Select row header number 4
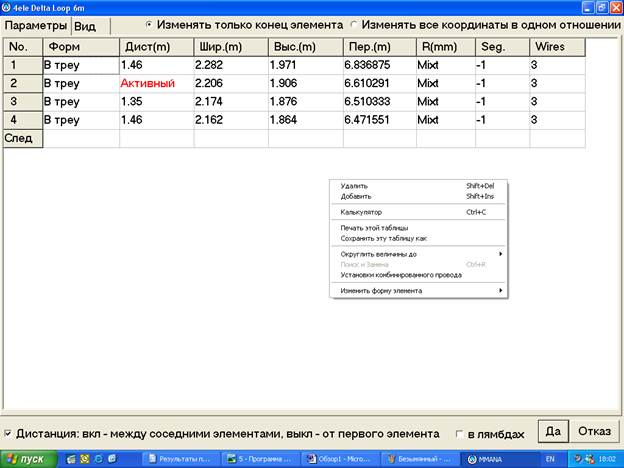 pyautogui.click(x=23, y=120)
